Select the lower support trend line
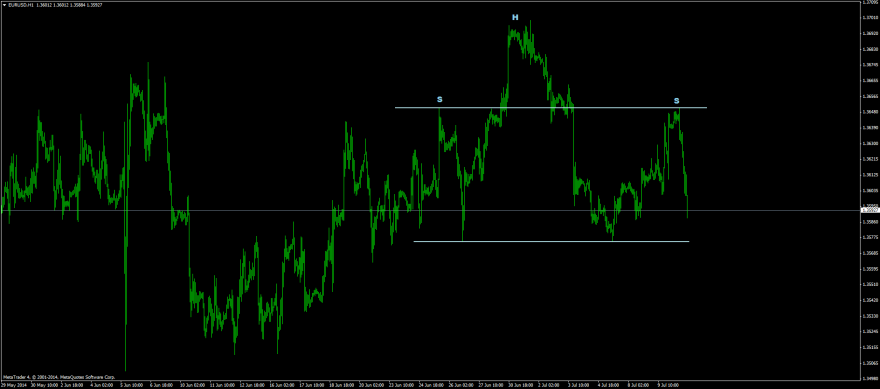 click(551, 241)
